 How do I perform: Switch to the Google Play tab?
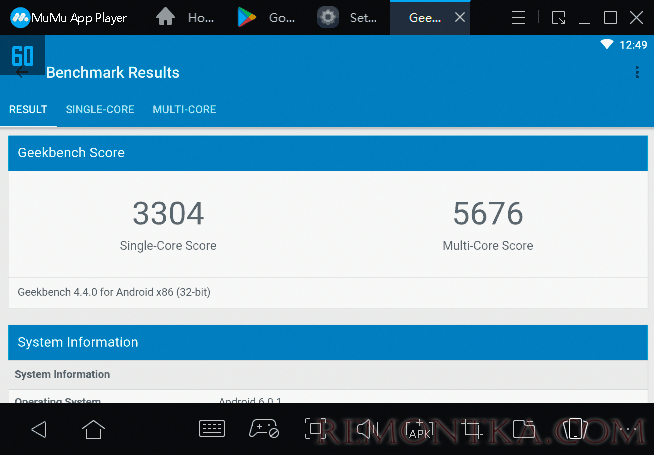pyautogui.click(x=267, y=18)
